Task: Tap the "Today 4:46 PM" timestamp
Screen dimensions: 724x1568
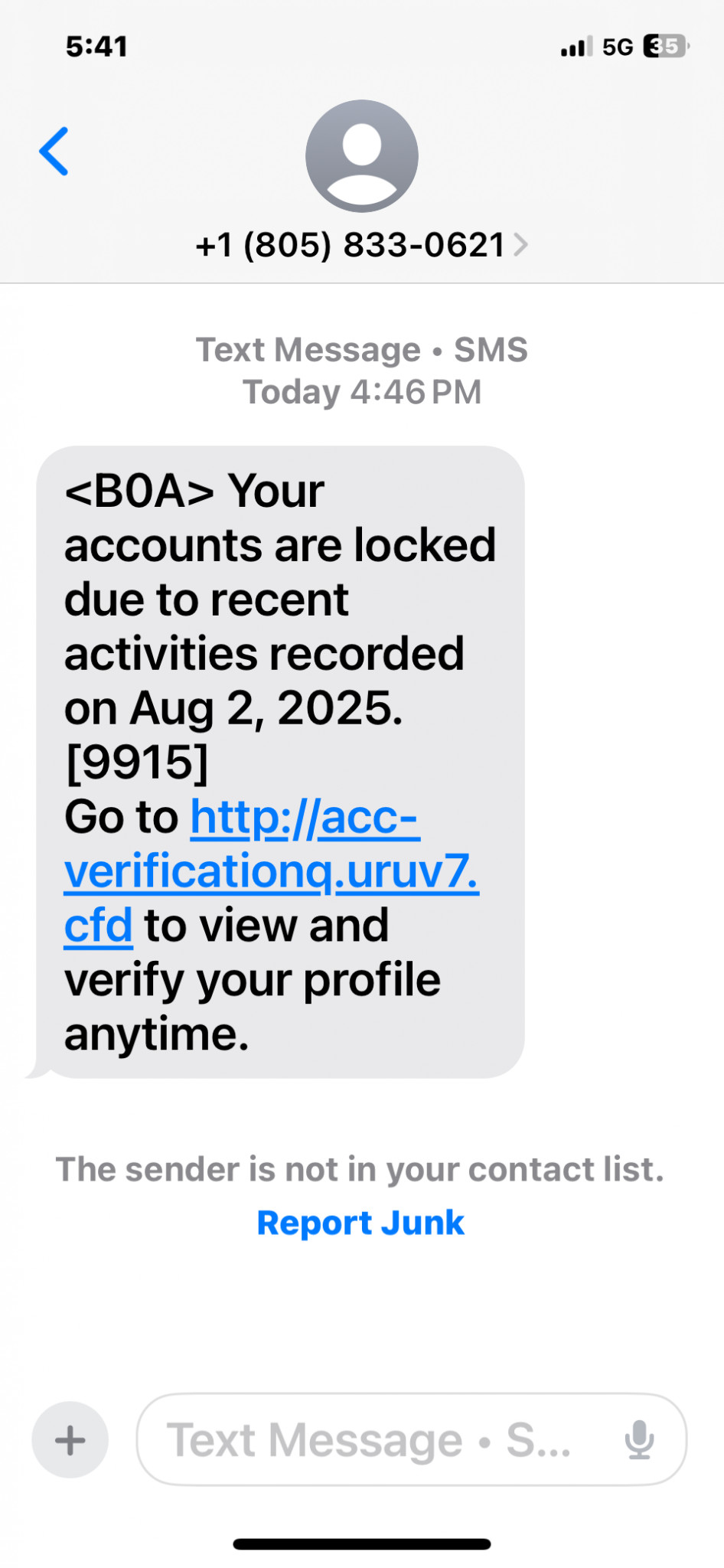Action: point(362,392)
